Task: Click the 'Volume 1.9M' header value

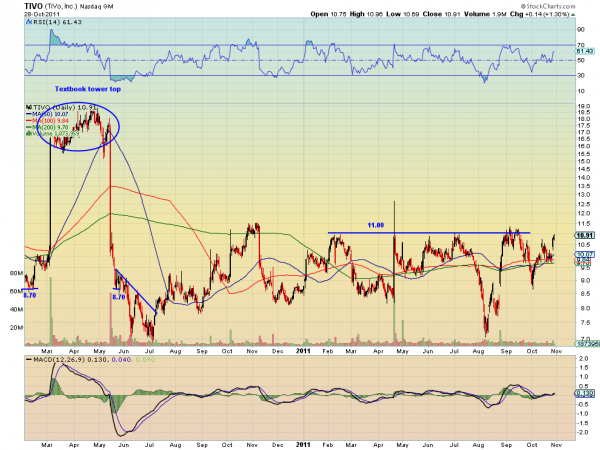Action: pos(485,14)
